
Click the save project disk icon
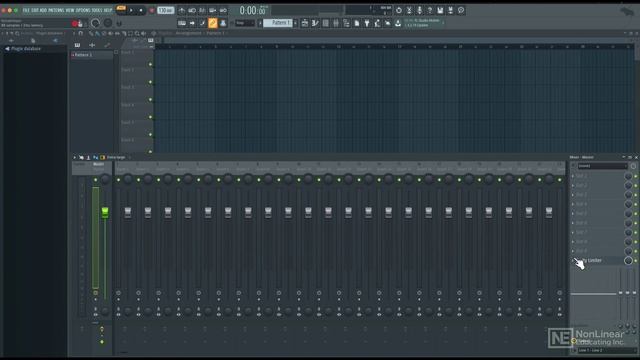tap(440, 10)
